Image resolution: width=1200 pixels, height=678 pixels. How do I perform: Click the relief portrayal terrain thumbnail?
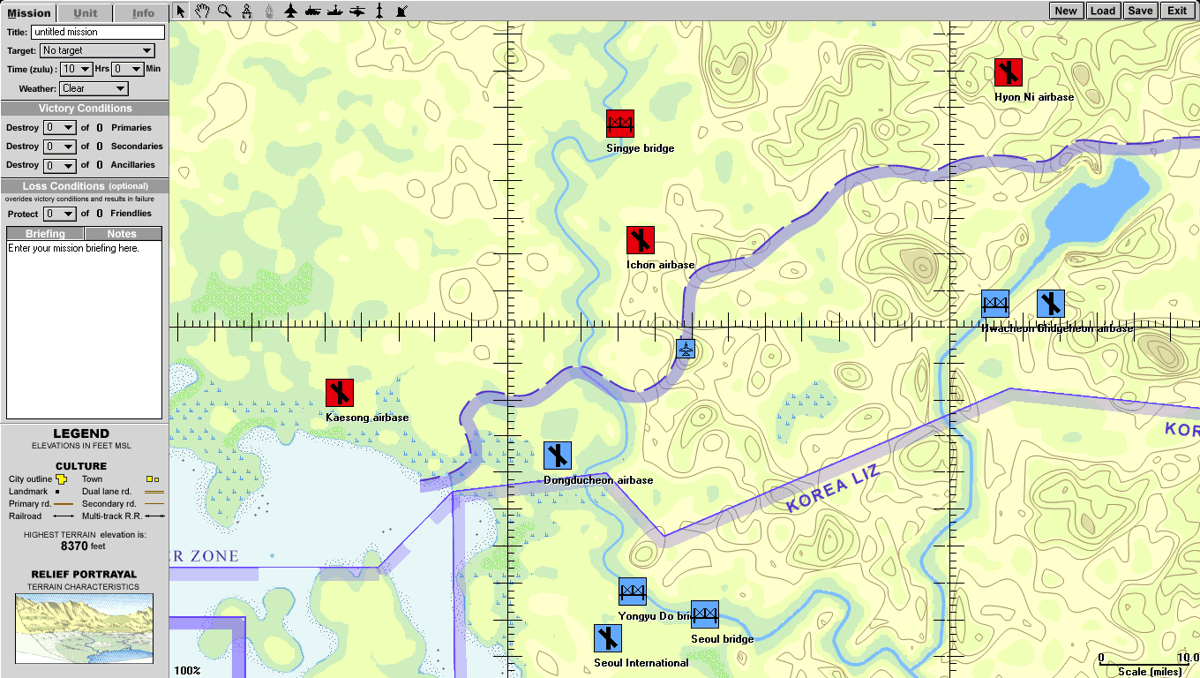pyautogui.click(x=84, y=629)
